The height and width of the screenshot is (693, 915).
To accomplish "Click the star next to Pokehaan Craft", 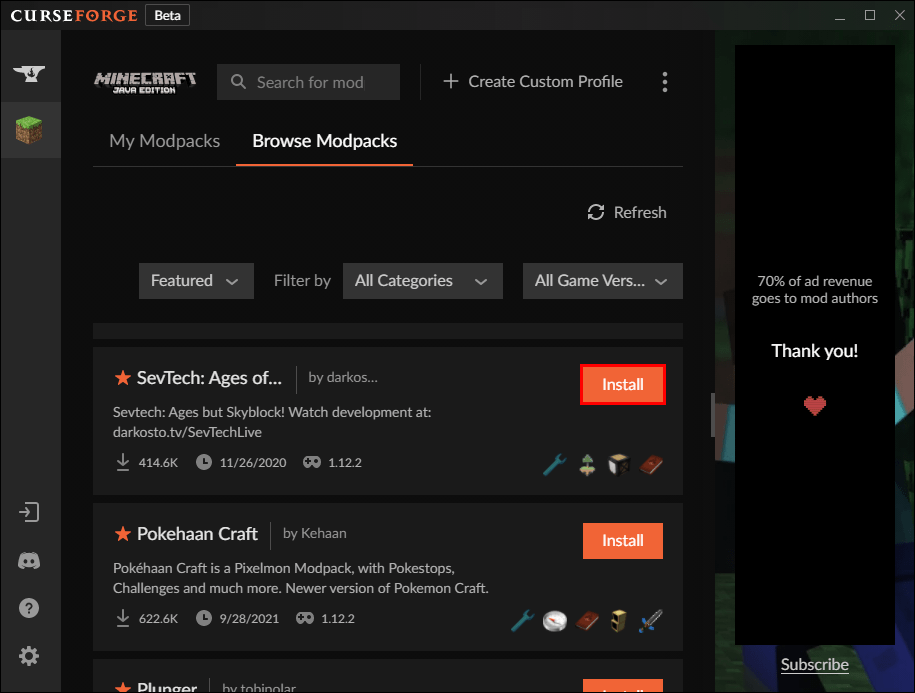I will point(123,533).
